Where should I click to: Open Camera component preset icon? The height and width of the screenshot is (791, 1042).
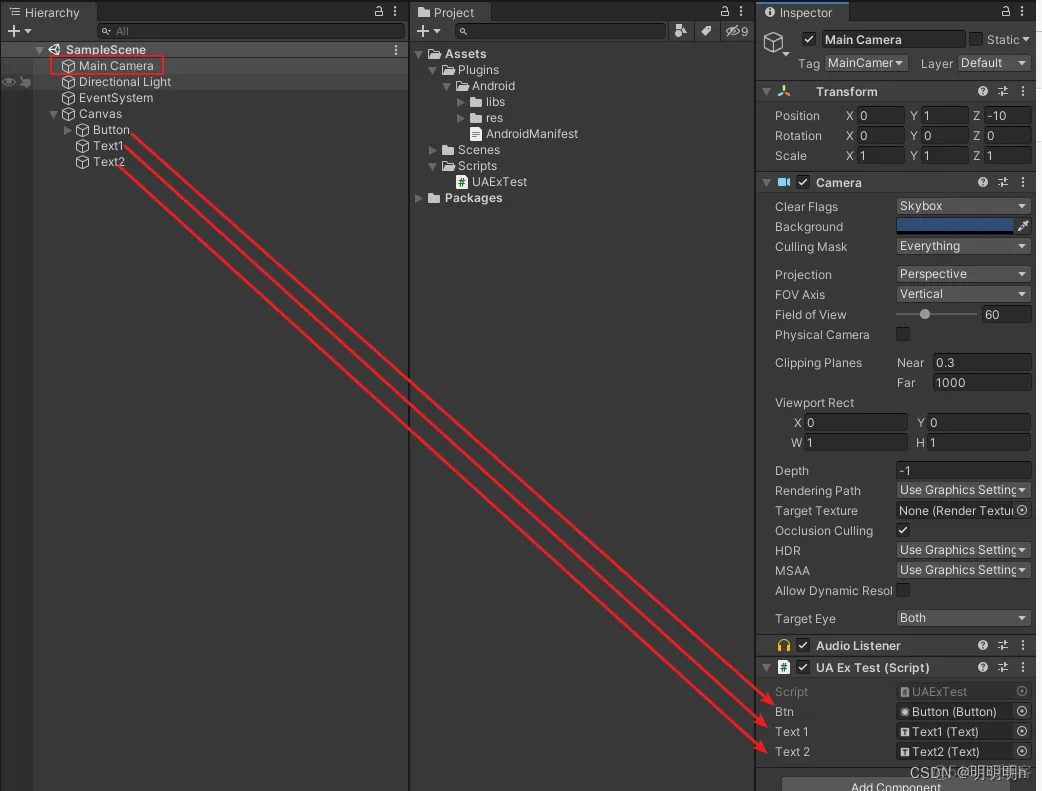click(x=1003, y=182)
